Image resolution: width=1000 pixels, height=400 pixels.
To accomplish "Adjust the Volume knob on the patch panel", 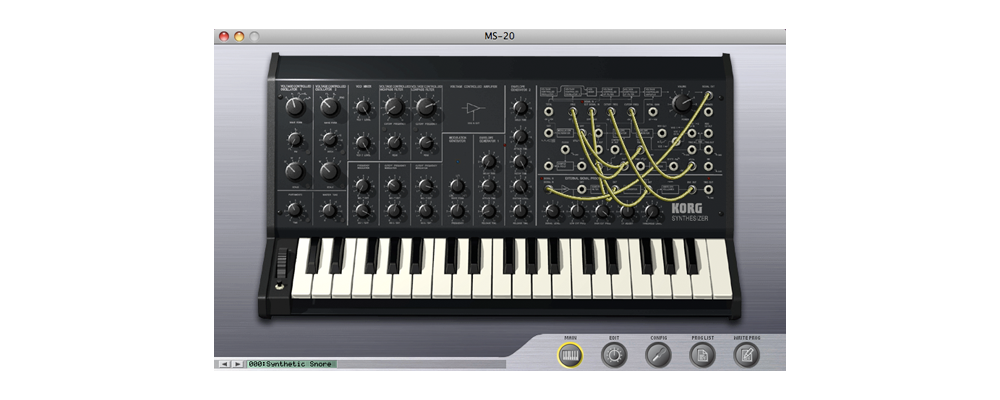I will pyautogui.click(x=682, y=103).
